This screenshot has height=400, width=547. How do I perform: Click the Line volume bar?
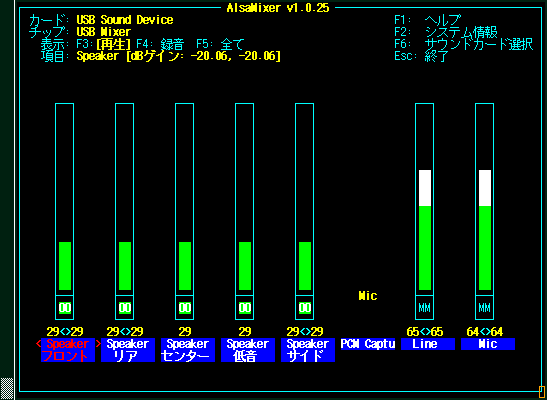[425, 199]
